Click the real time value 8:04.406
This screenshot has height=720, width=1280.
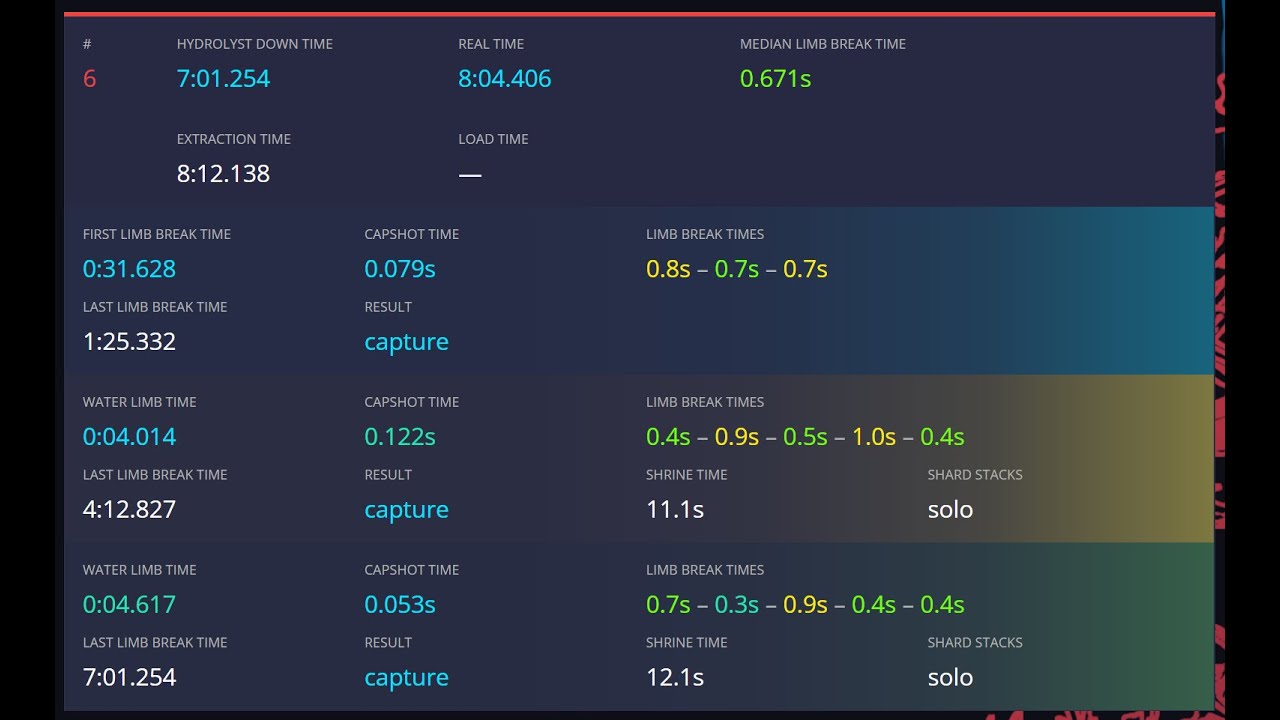tap(505, 79)
